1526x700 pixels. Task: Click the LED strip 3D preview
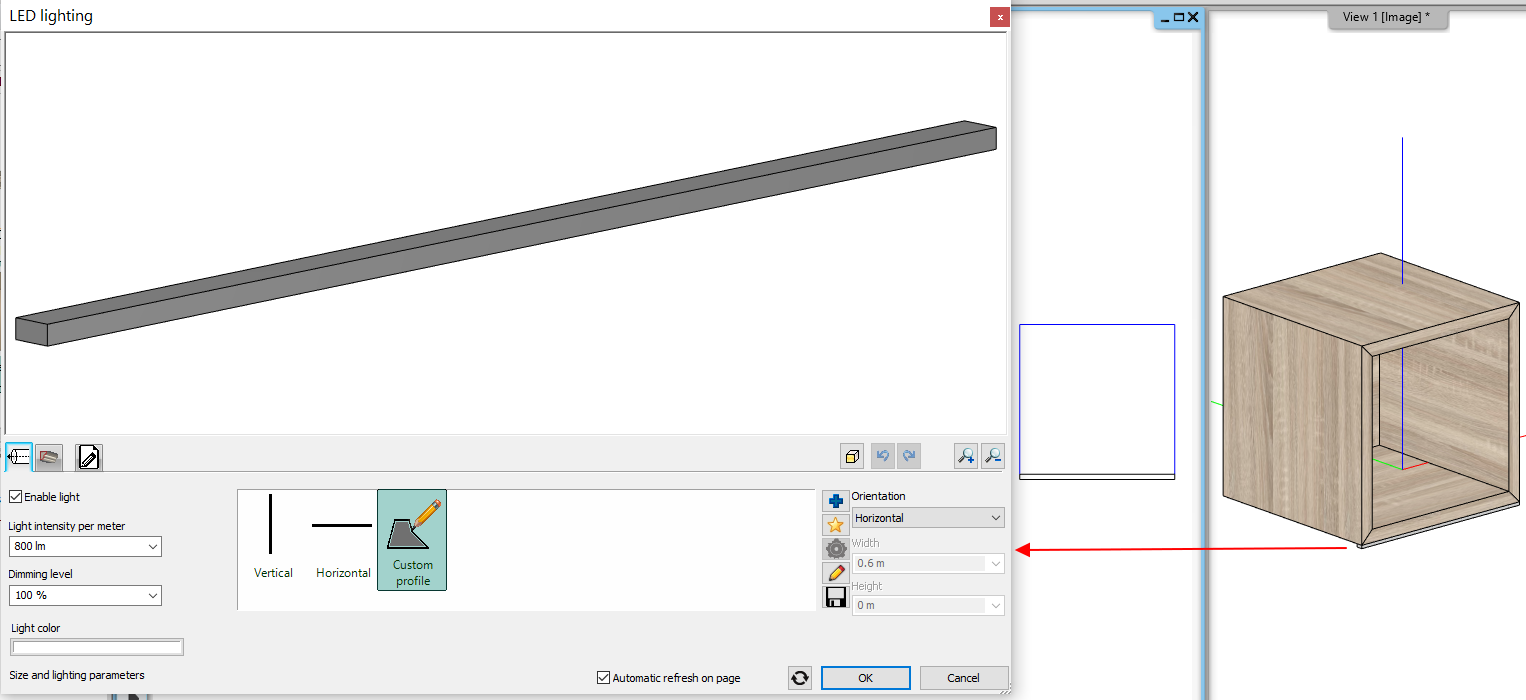click(x=505, y=234)
